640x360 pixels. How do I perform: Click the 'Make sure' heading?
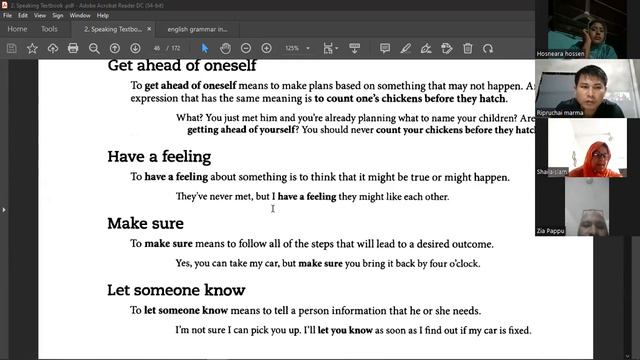pos(146,223)
